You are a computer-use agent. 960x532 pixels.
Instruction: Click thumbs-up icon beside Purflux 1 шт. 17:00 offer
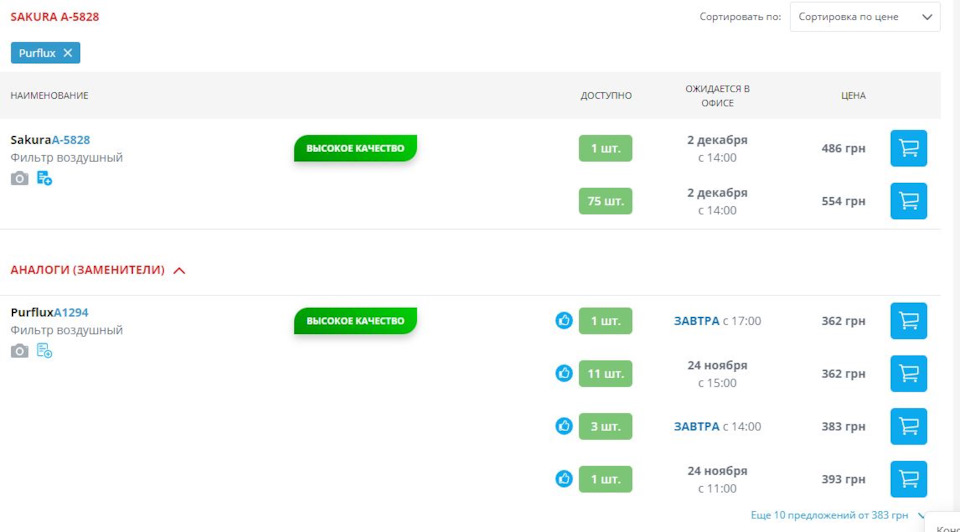[564, 320]
